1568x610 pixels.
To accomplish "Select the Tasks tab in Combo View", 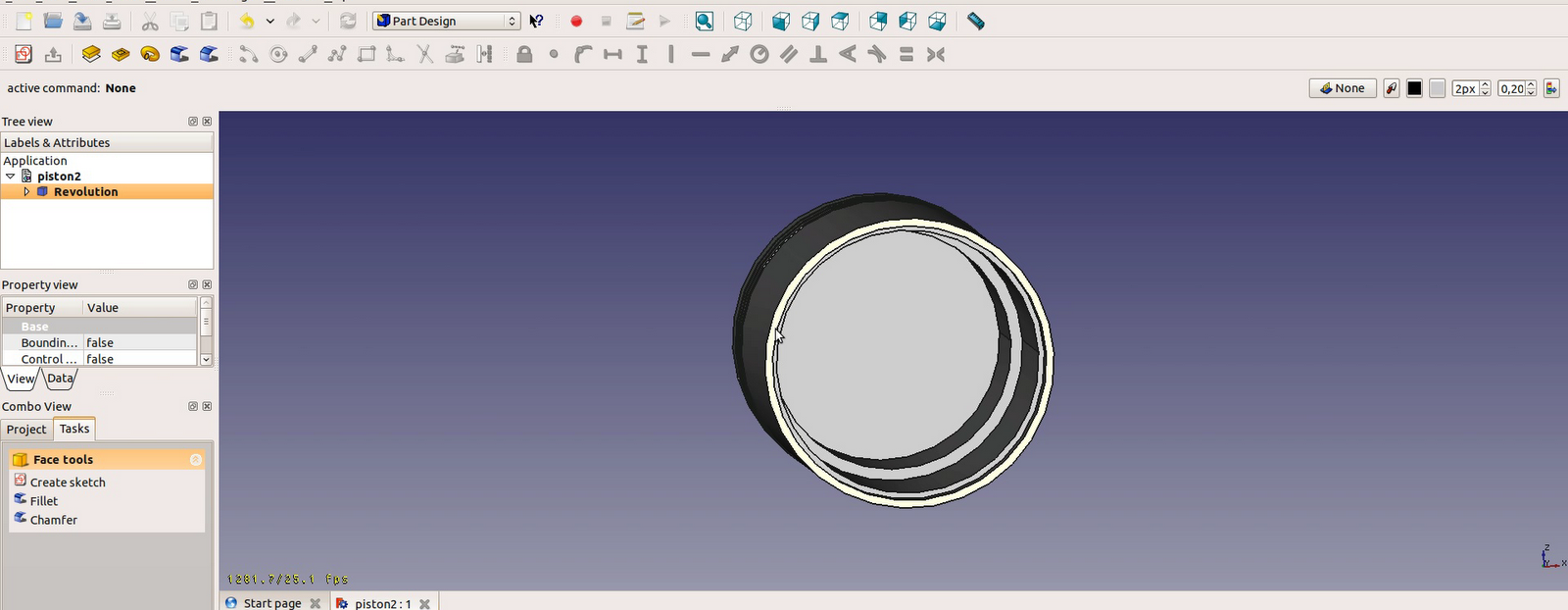I will click(x=74, y=429).
